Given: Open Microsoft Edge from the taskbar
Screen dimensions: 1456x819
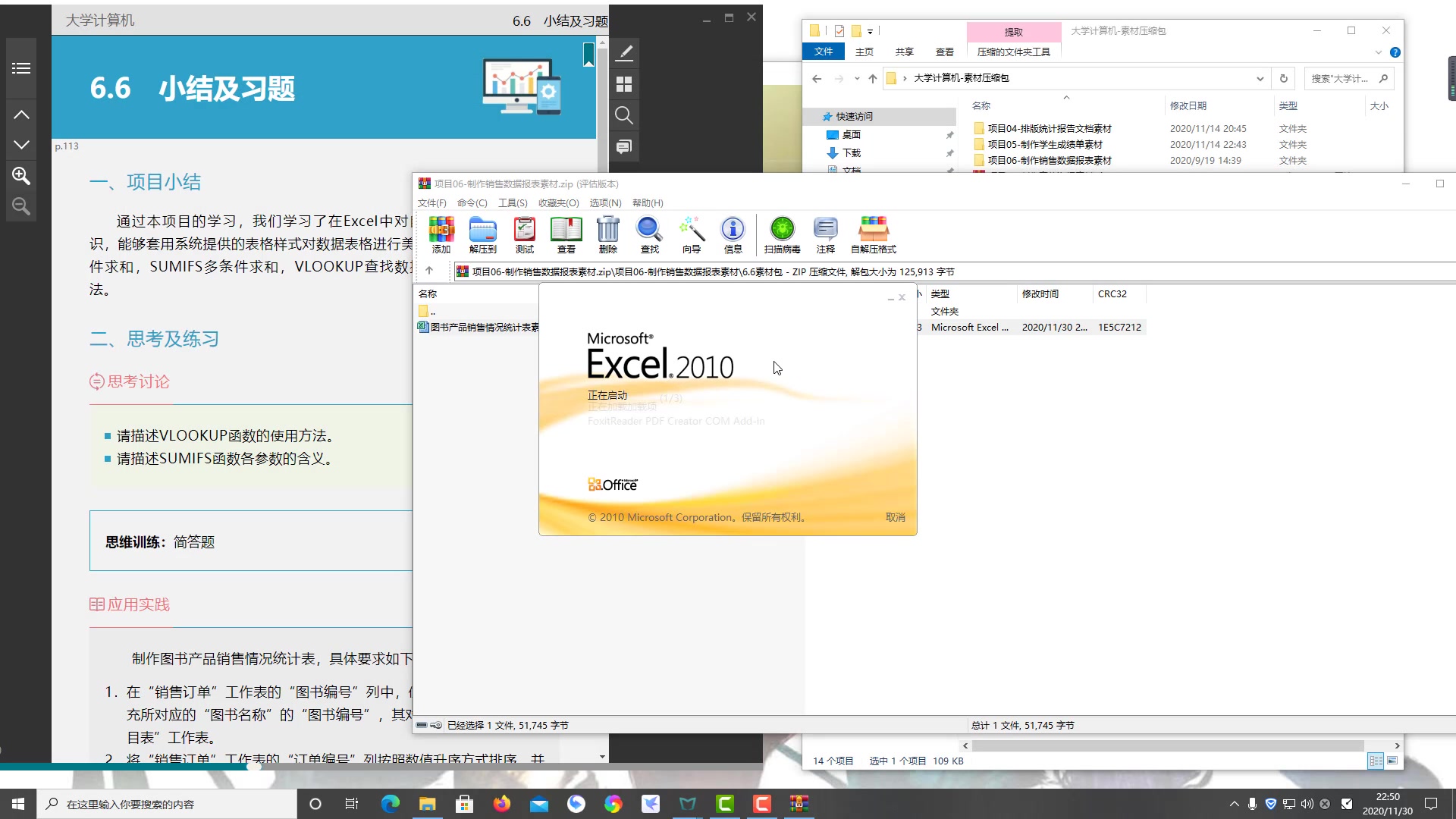Looking at the screenshot, I should (x=390, y=804).
